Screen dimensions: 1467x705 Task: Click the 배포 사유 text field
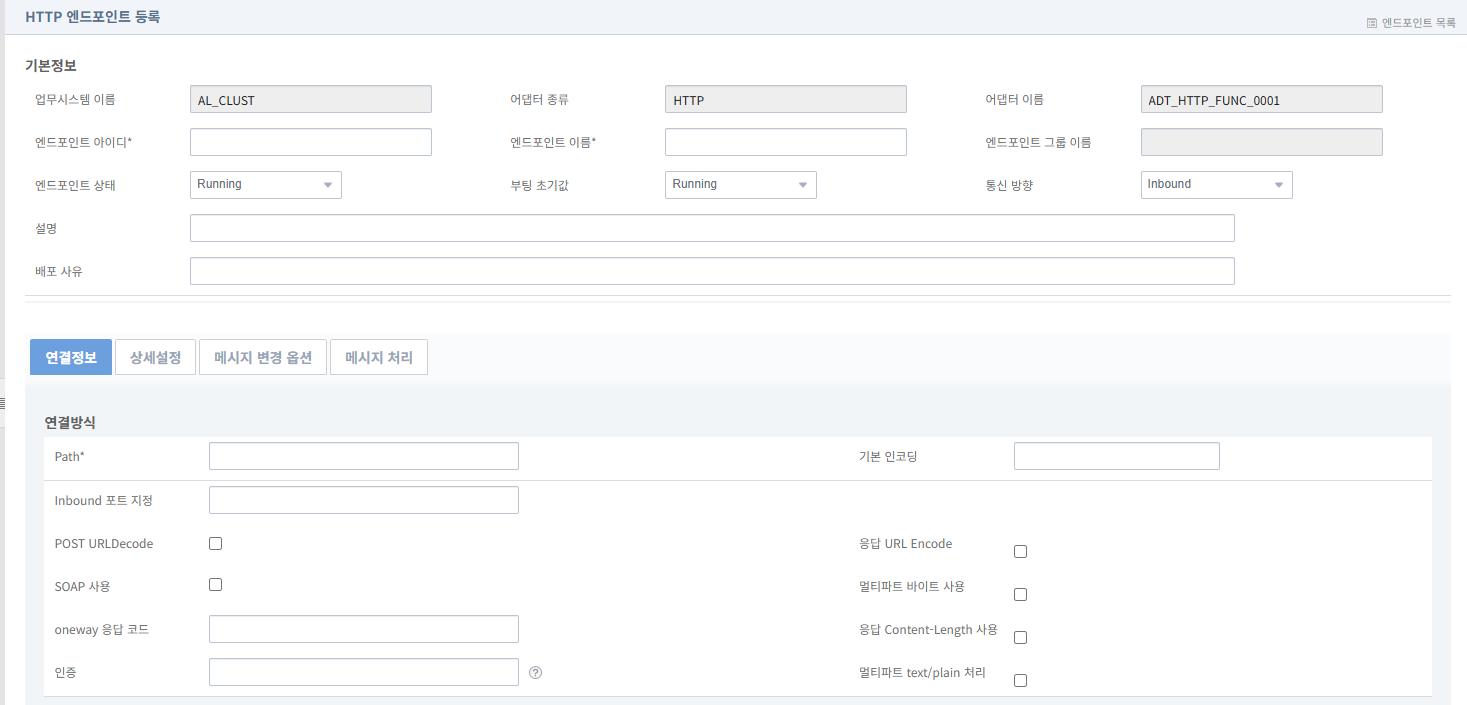[x=712, y=272]
